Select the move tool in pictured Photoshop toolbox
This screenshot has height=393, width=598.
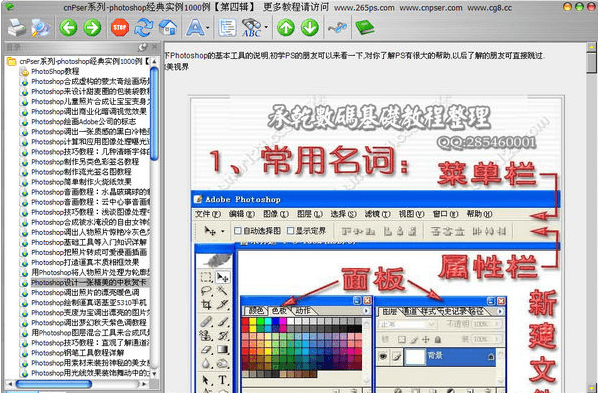pos(222,277)
